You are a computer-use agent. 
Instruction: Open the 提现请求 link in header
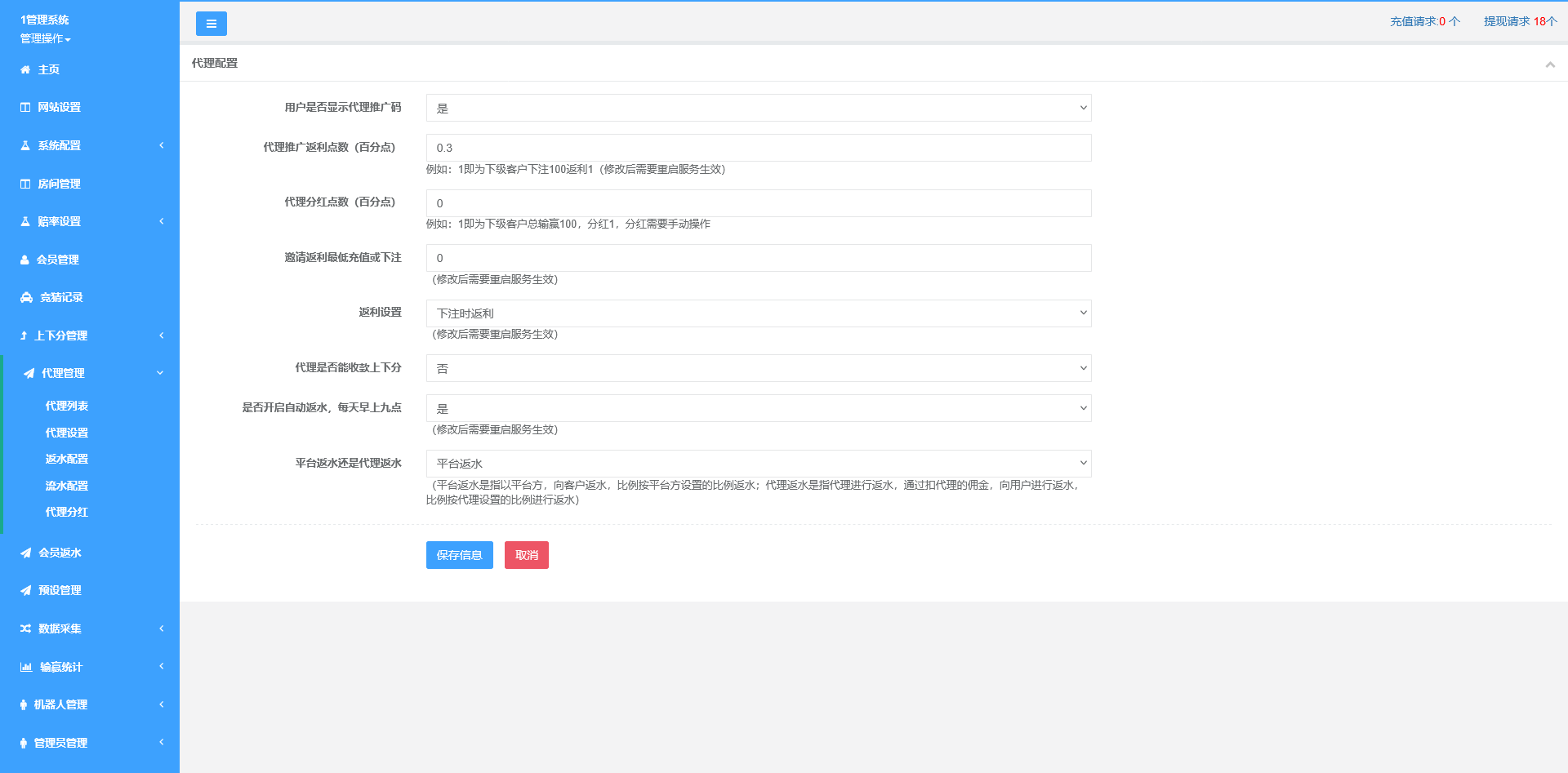tap(1520, 21)
